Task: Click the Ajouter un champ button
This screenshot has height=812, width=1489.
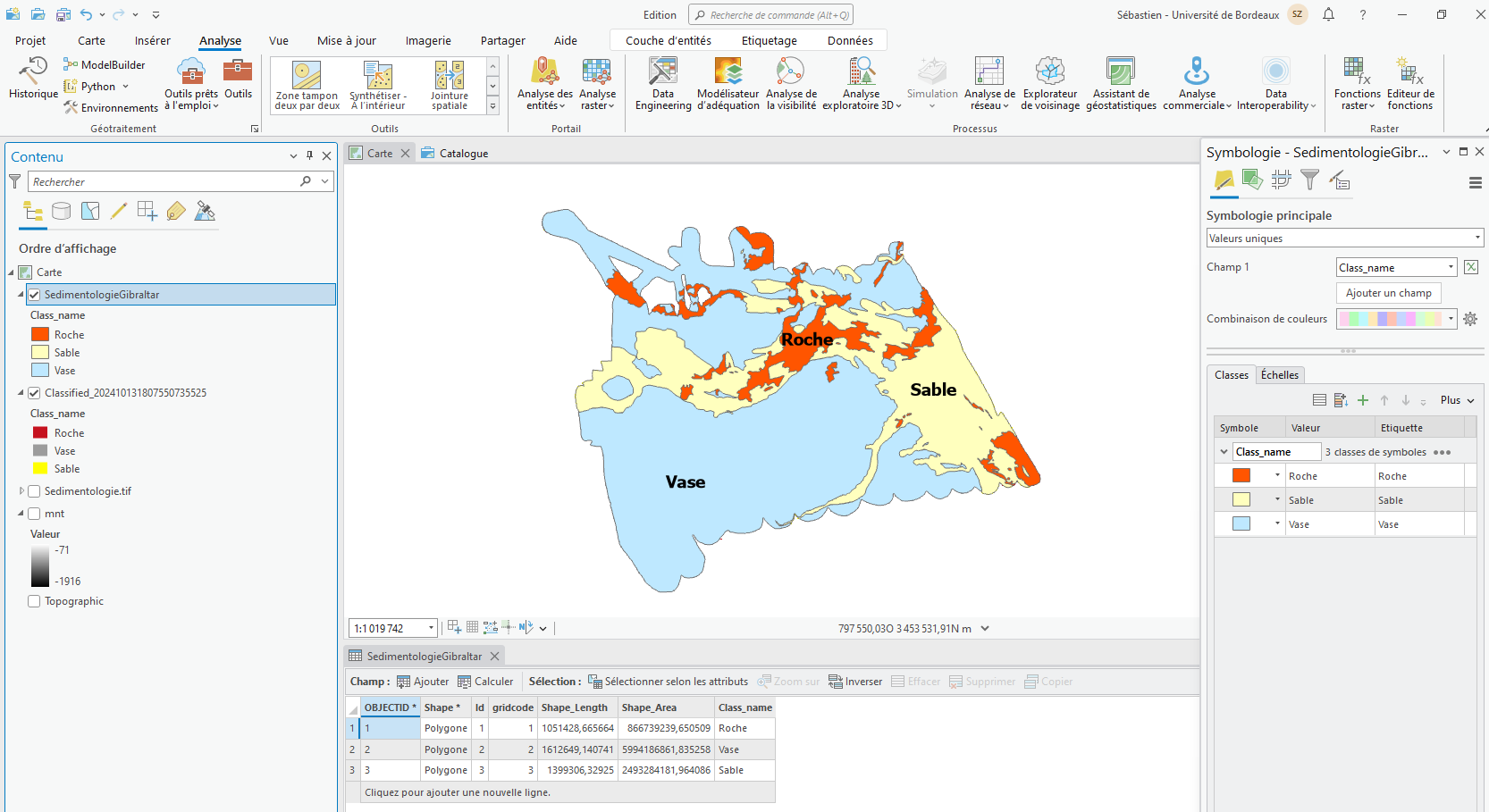Action: tap(1388, 293)
